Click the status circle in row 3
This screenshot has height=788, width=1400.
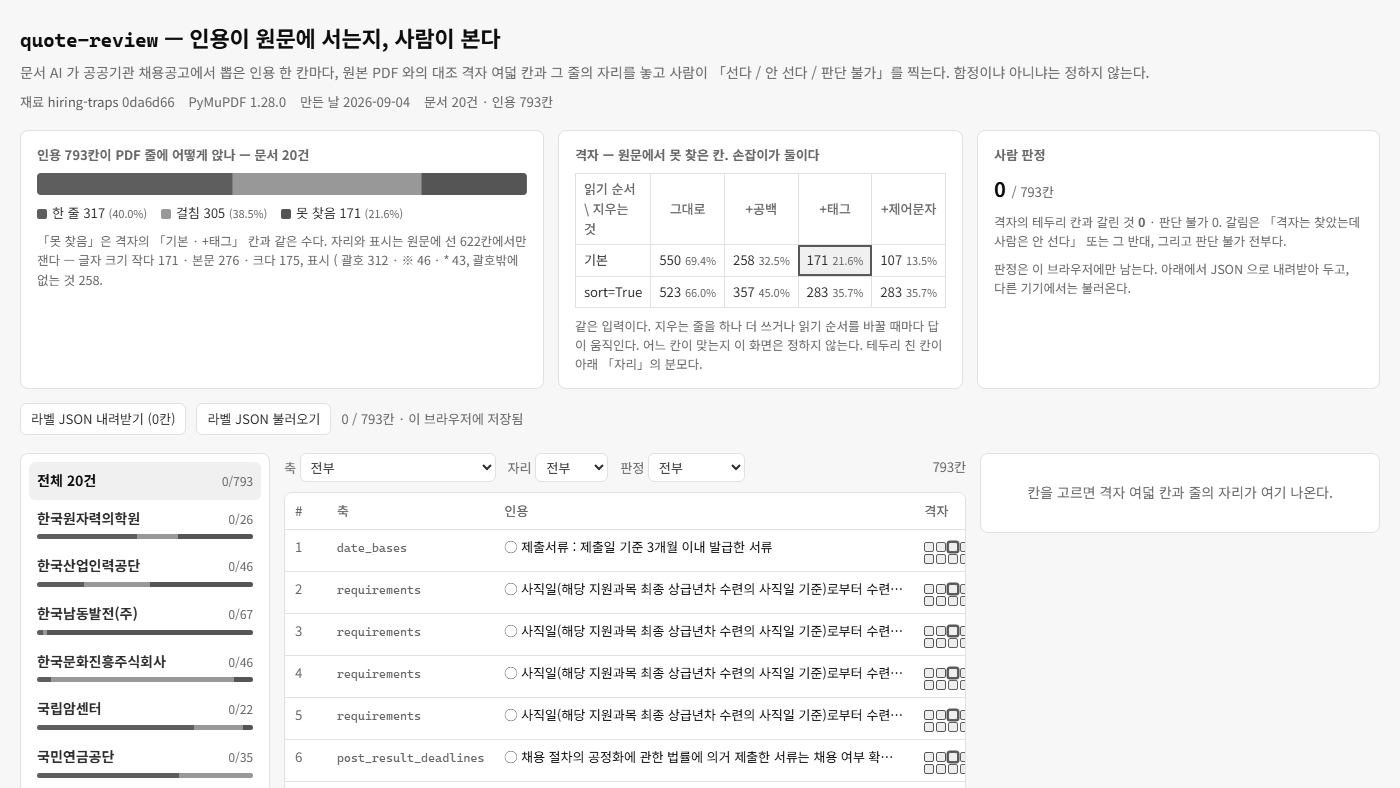[x=511, y=631]
